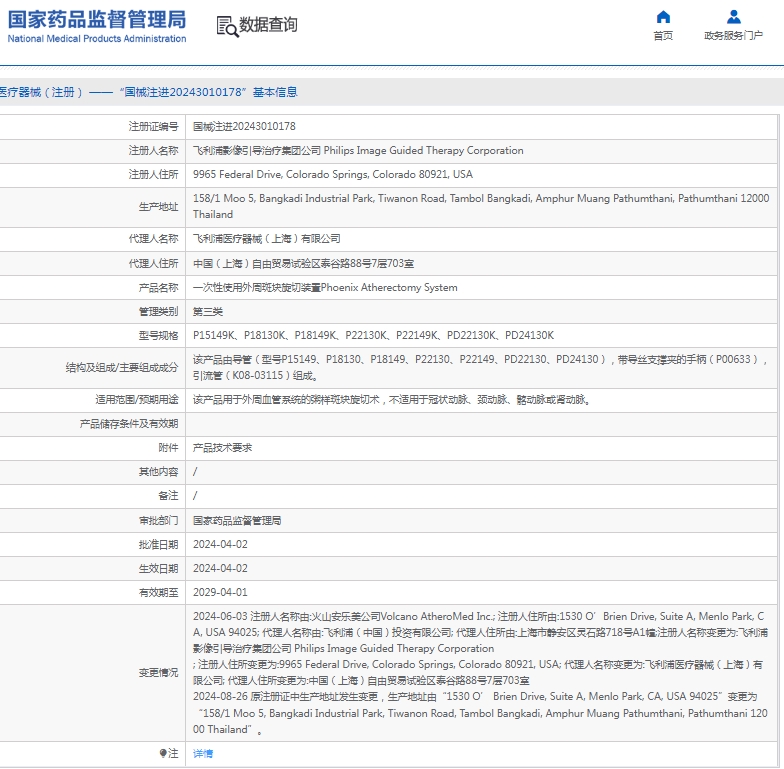
Task: Click the model list starting P15149K
Action: coord(374,336)
